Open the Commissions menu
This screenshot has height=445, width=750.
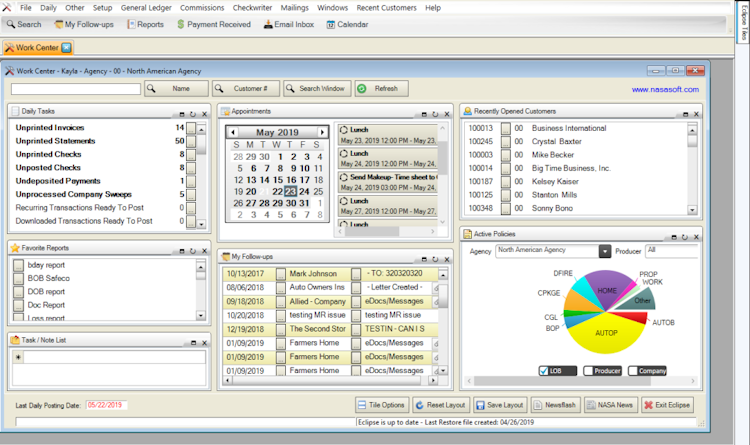[202, 8]
